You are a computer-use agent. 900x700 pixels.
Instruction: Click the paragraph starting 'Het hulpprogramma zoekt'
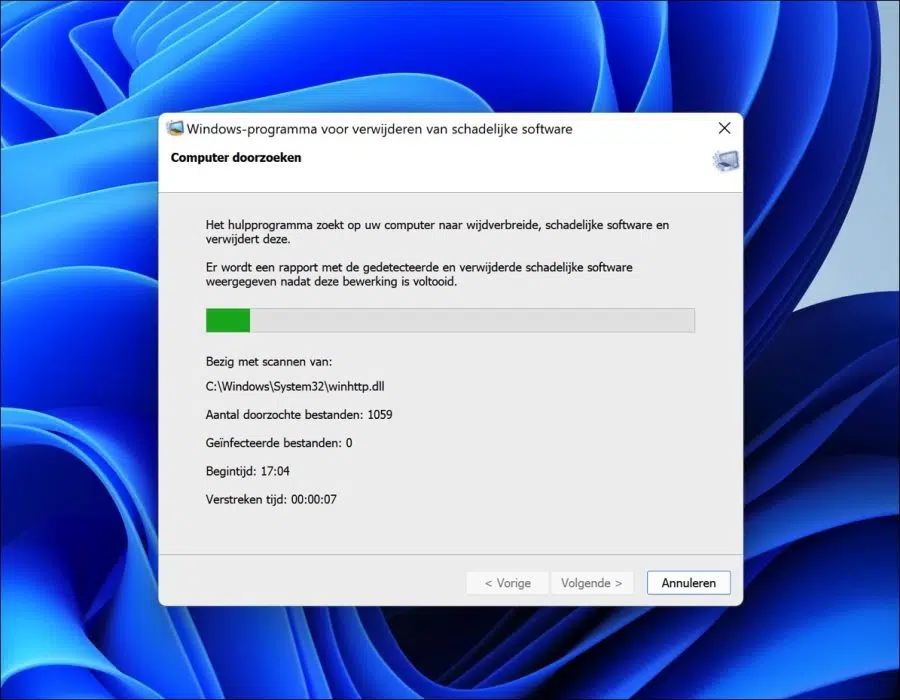(x=437, y=232)
